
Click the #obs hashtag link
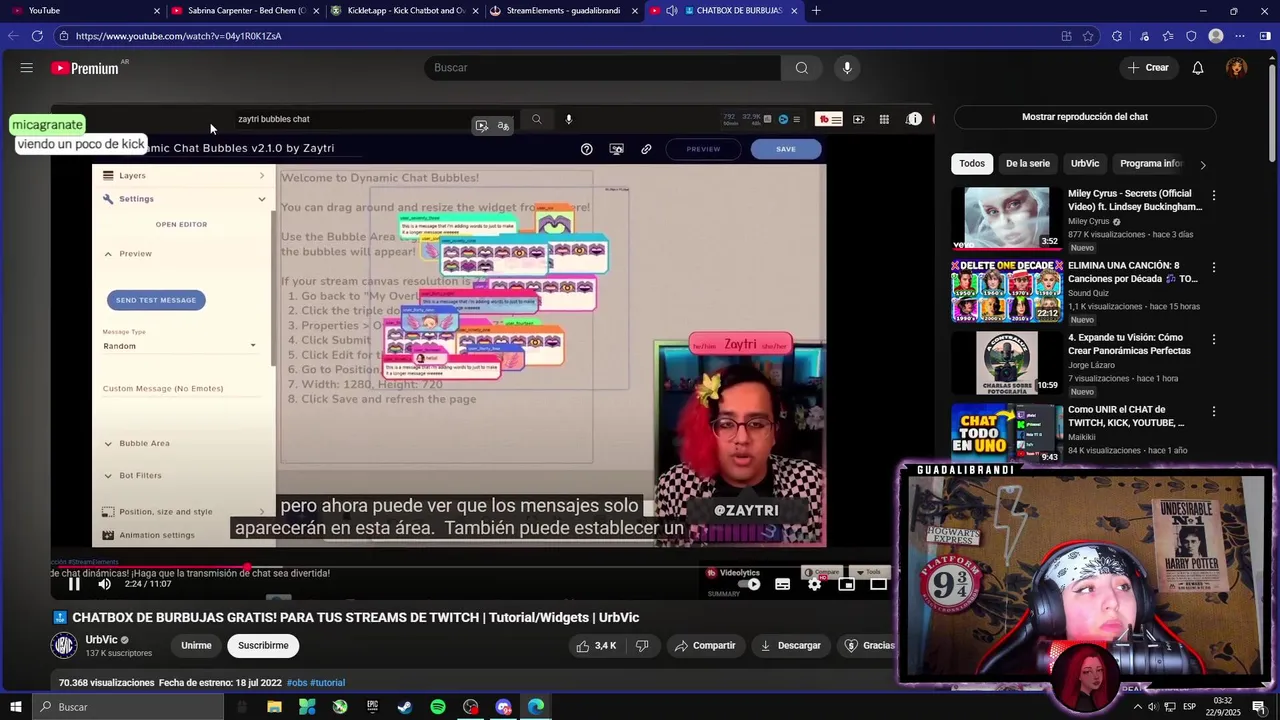pyautogui.click(x=297, y=683)
